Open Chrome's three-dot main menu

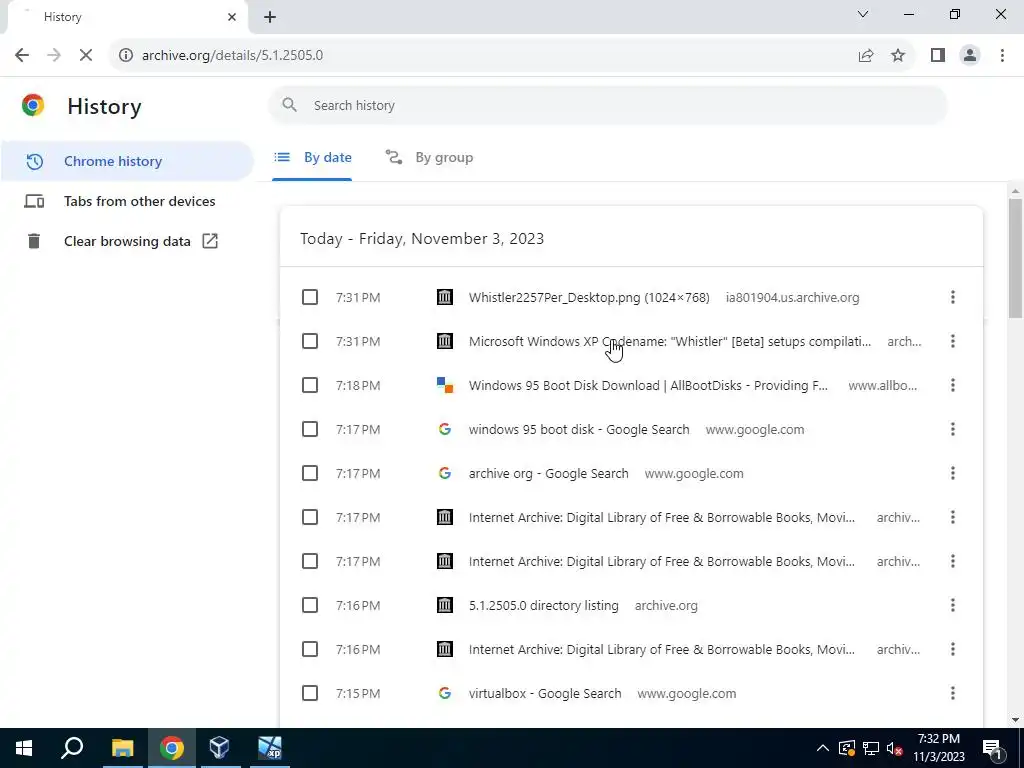click(x=1002, y=56)
